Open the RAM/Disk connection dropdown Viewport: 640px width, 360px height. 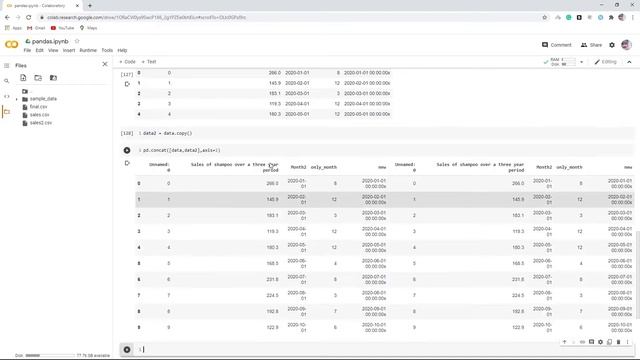tap(582, 62)
